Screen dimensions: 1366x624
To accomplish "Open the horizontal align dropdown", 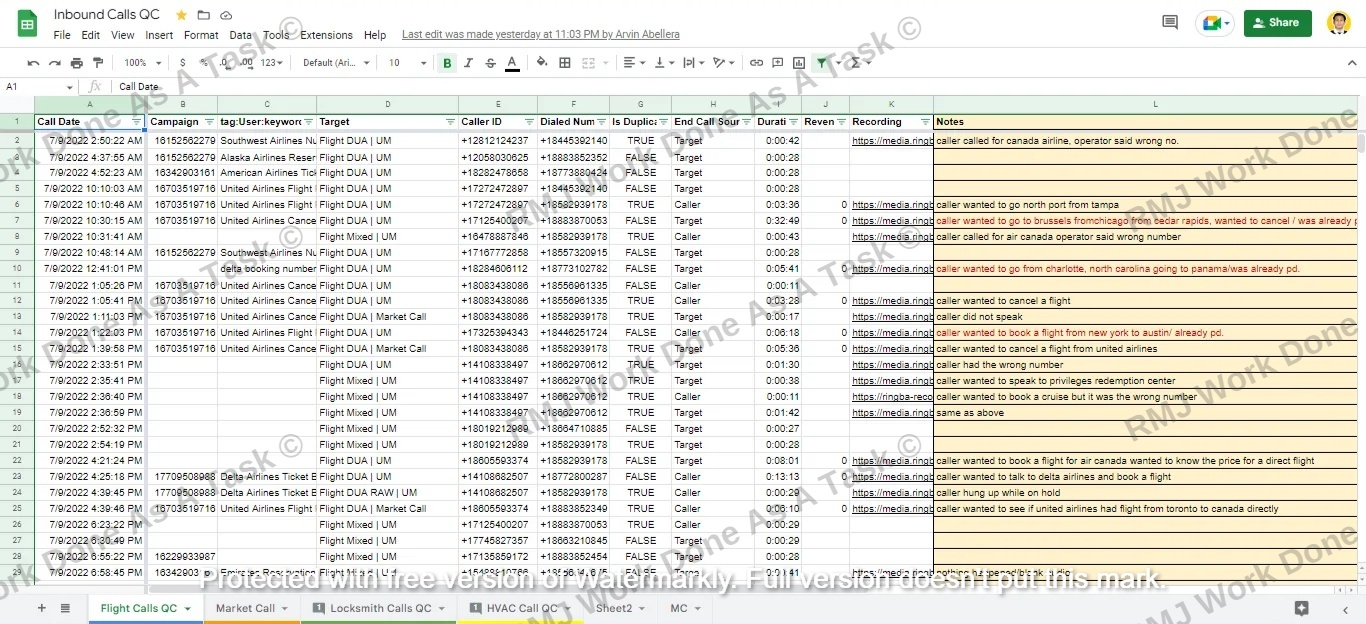I will 634,63.
